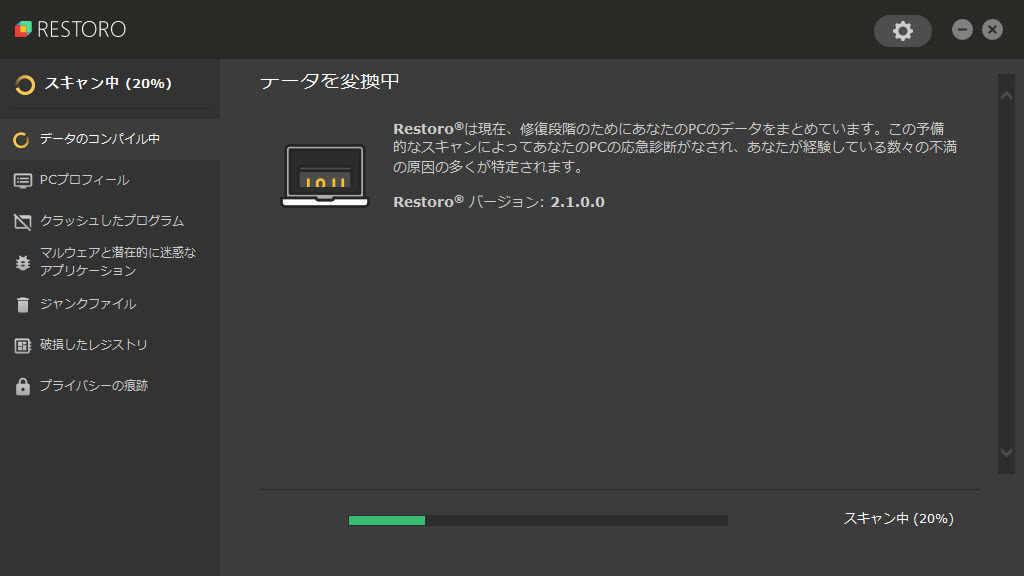Open the 破損したレジストリ section

point(110,345)
